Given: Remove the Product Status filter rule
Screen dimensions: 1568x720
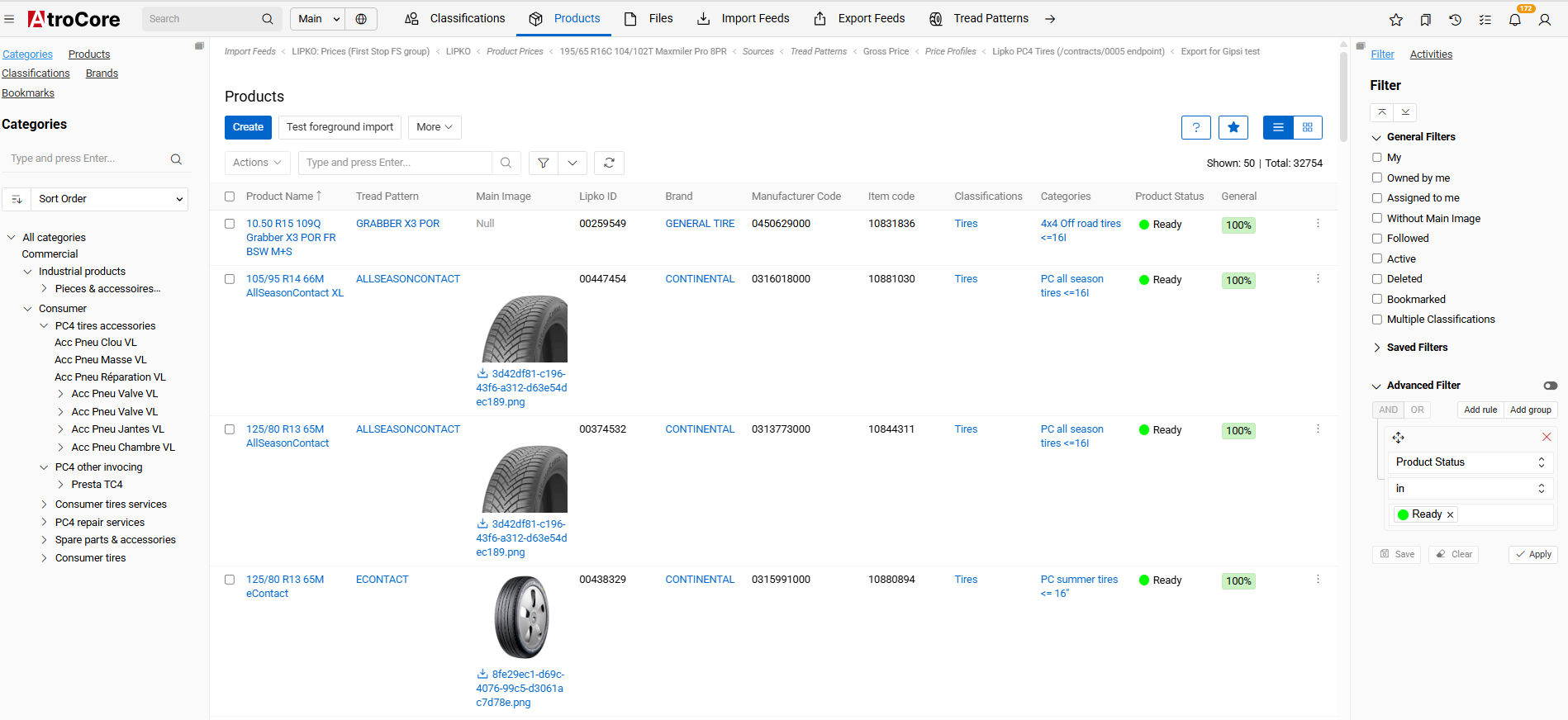Looking at the screenshot, I should pyautogui.click(x=1547, y=437).
